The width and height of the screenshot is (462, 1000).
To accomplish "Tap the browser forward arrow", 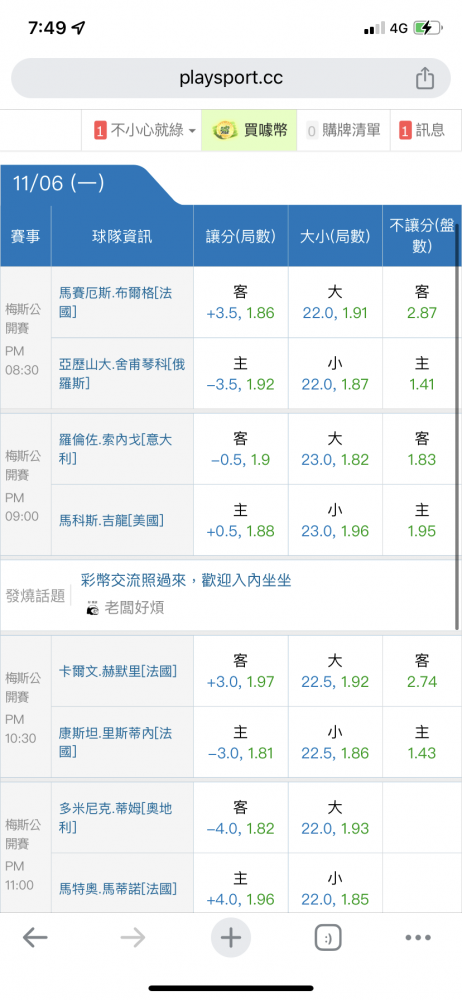I will 133,938.
